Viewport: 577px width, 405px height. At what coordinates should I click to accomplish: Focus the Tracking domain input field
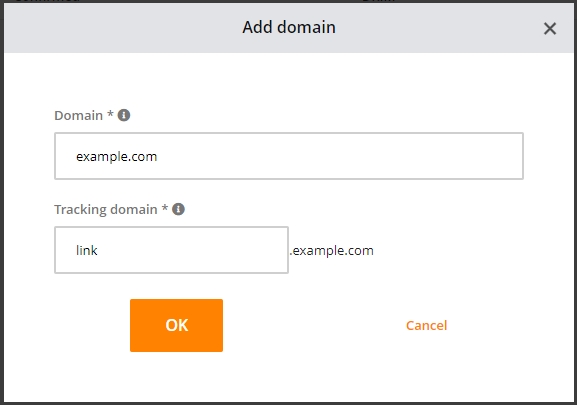click(x=171, y=250)
